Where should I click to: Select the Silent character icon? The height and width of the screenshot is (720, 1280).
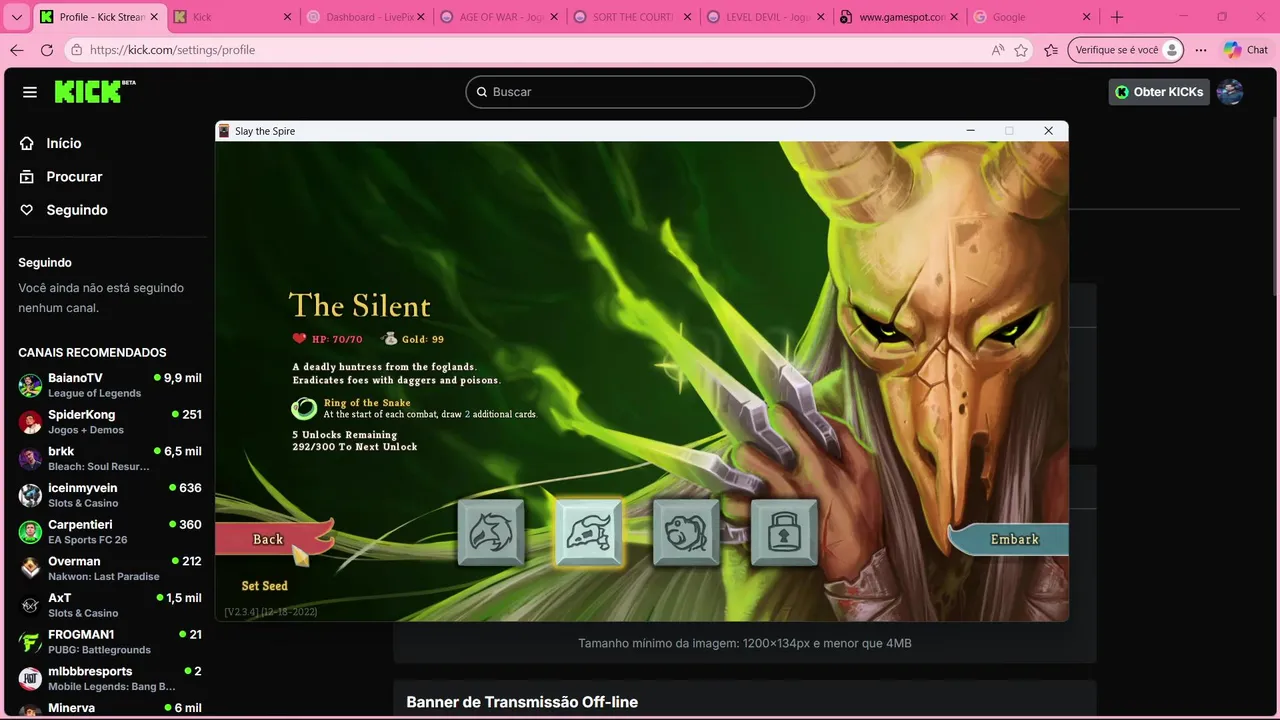[x=589, y=533]
